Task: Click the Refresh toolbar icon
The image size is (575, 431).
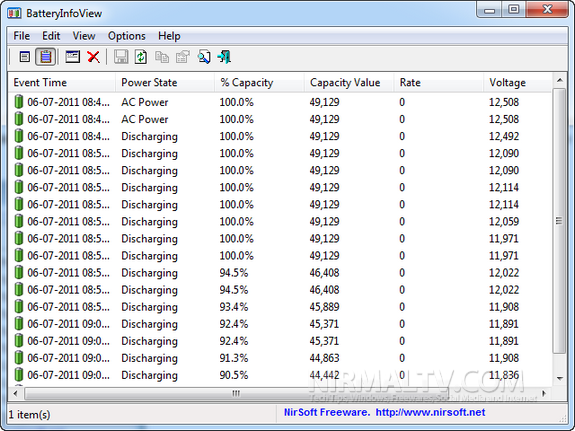Action: [141, 57]
